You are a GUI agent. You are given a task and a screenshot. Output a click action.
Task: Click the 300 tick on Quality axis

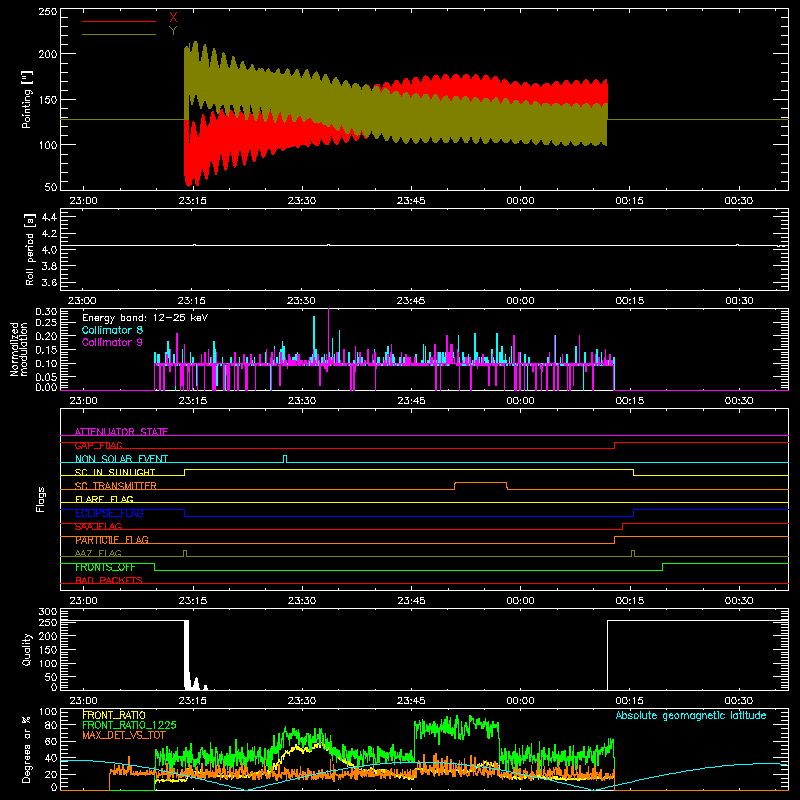(x=48, y=612)
